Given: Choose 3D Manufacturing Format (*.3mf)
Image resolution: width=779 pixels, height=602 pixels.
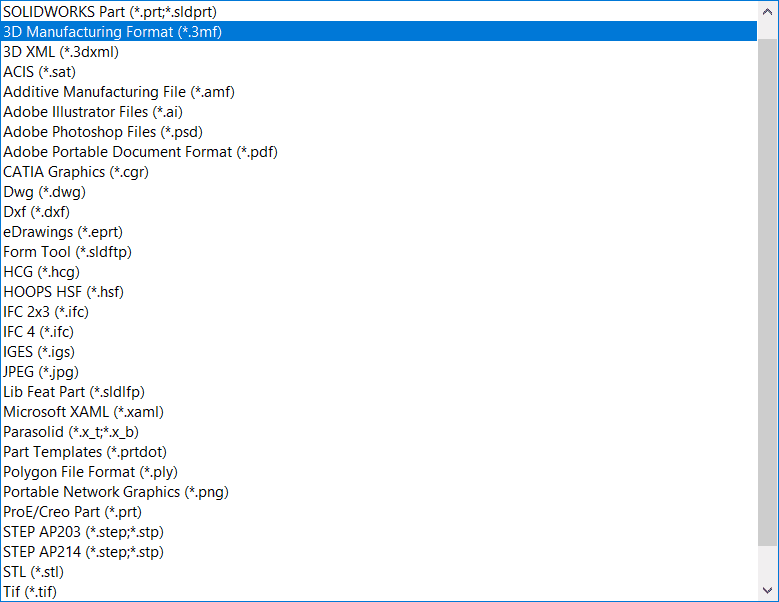Looking at the screenshot, I should pyautogui.click(x=379, y=31).
